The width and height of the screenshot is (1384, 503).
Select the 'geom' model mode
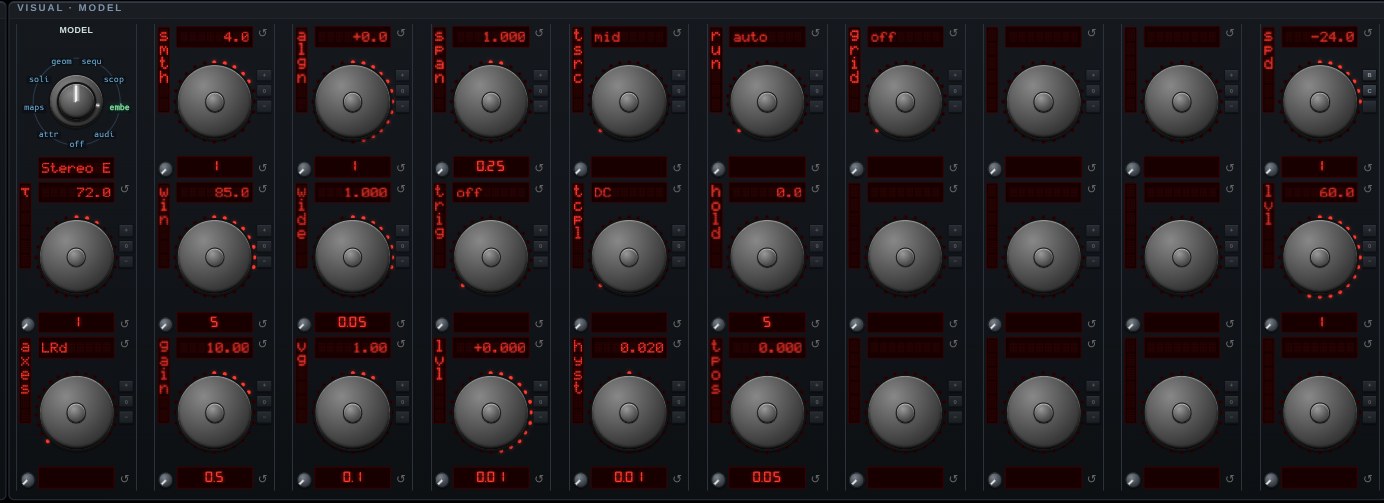[x=61, y=62]
